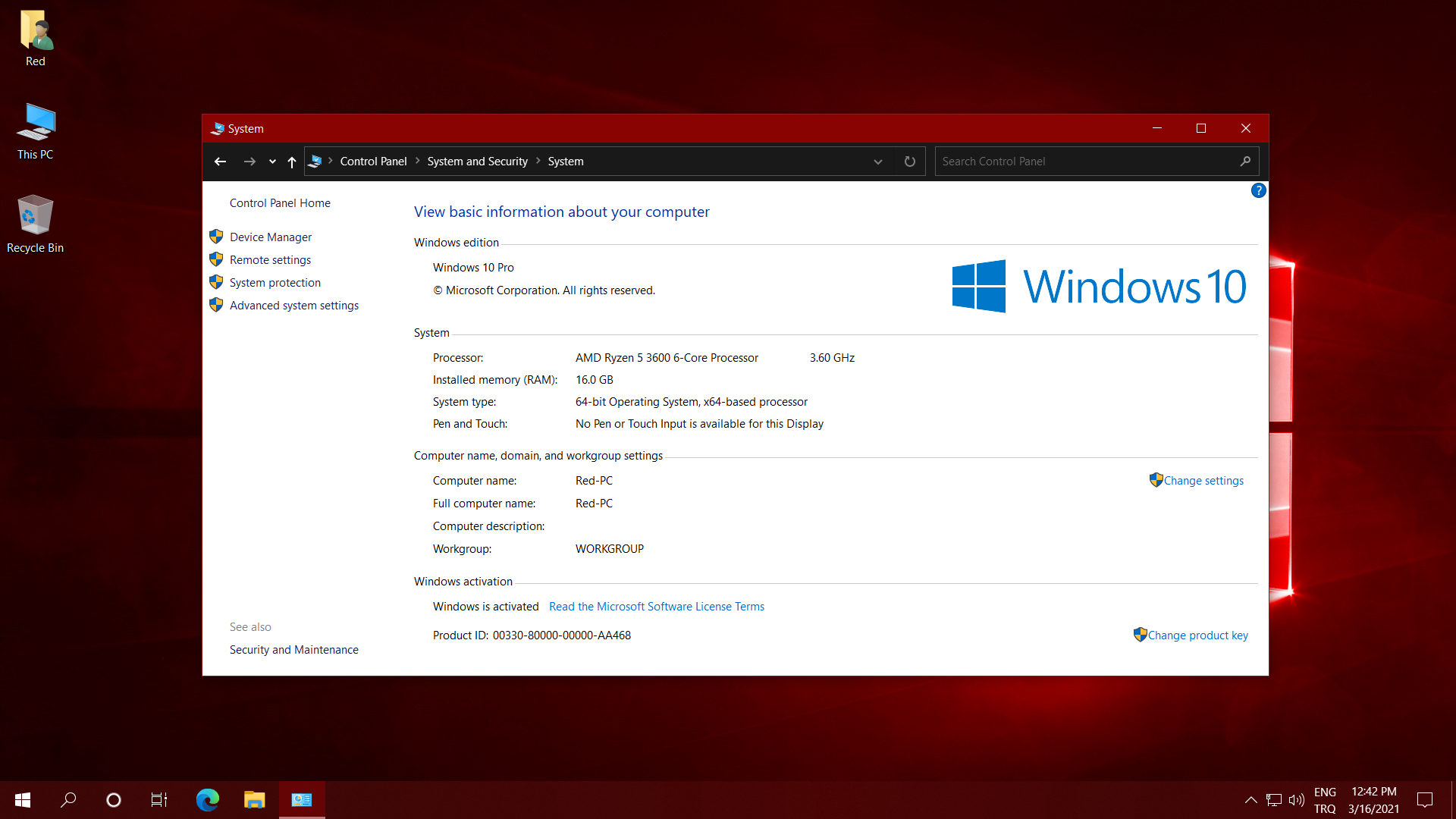Click the search magnifier in Control Panel

point(1245,162)
